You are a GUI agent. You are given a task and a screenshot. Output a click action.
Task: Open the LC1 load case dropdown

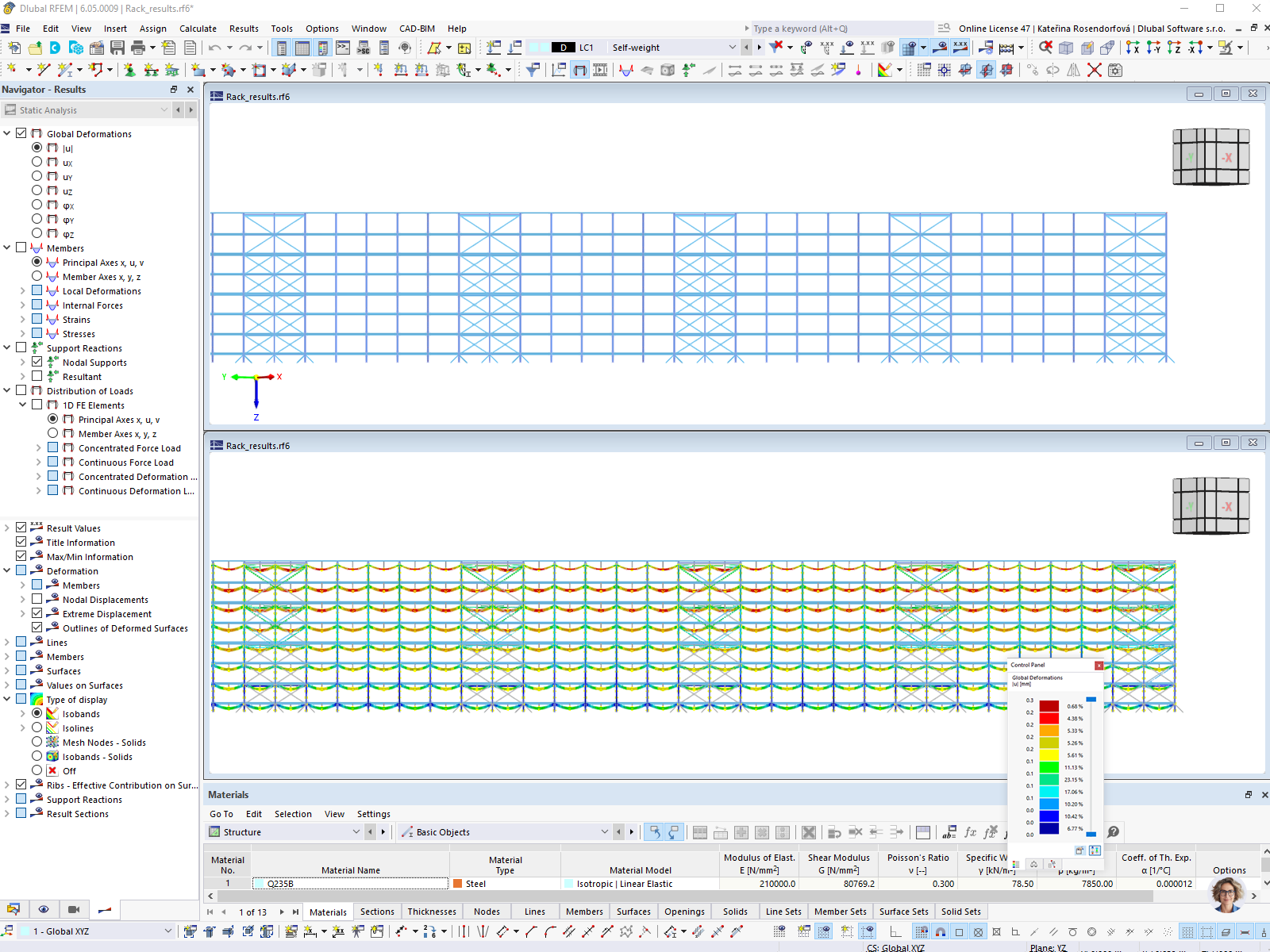point(733,47)
